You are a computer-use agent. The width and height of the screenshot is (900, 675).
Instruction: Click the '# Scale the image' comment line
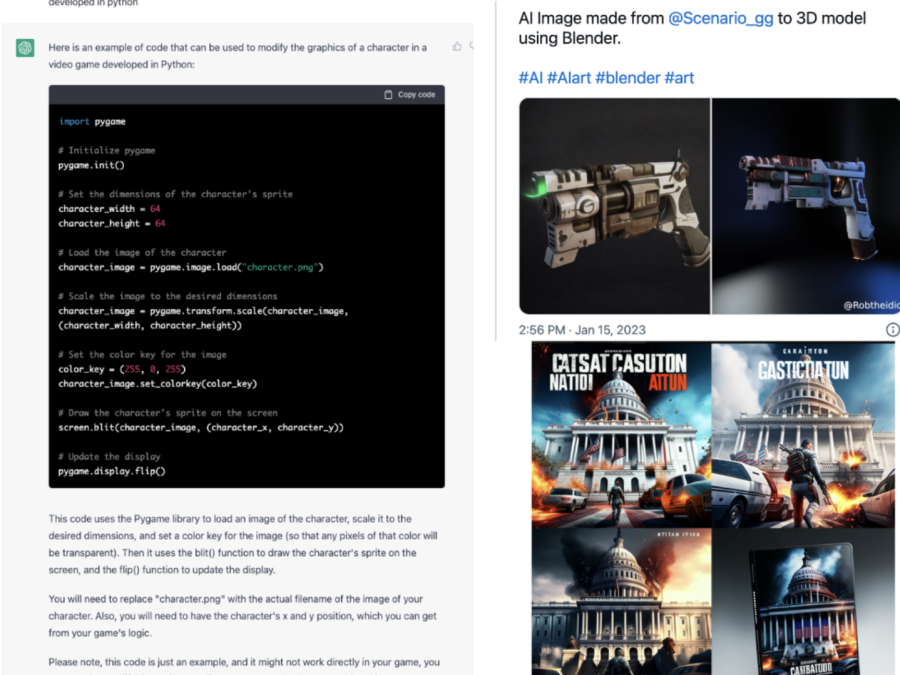coord(168,296)
